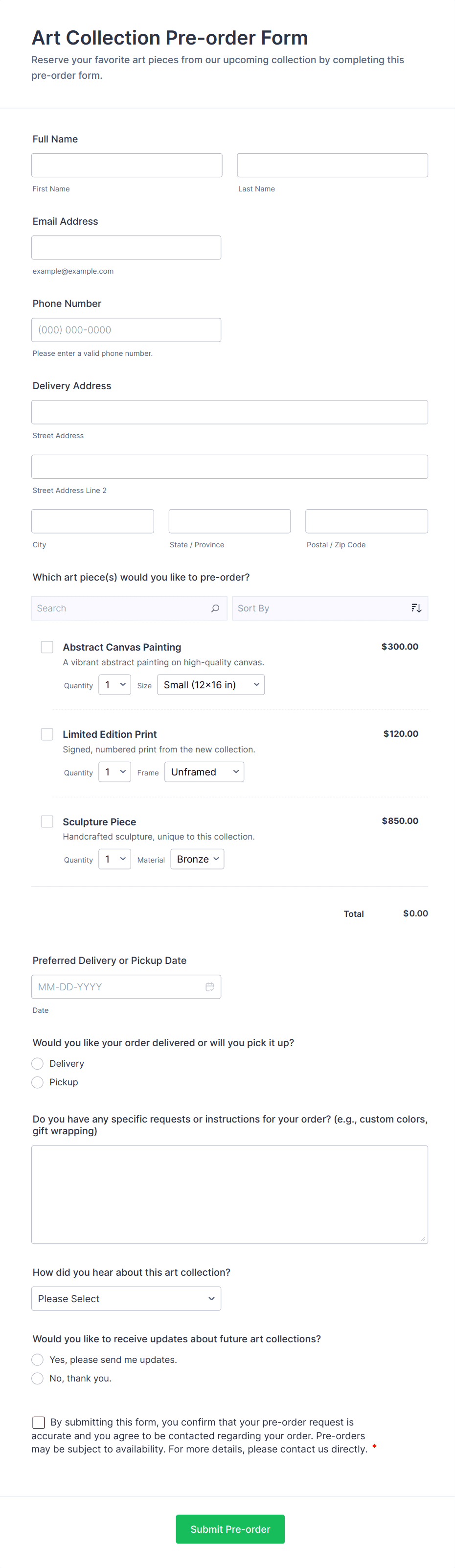Select the Limited Edition Print checkbox
The image size is (455, 1568).
point(47,734)
